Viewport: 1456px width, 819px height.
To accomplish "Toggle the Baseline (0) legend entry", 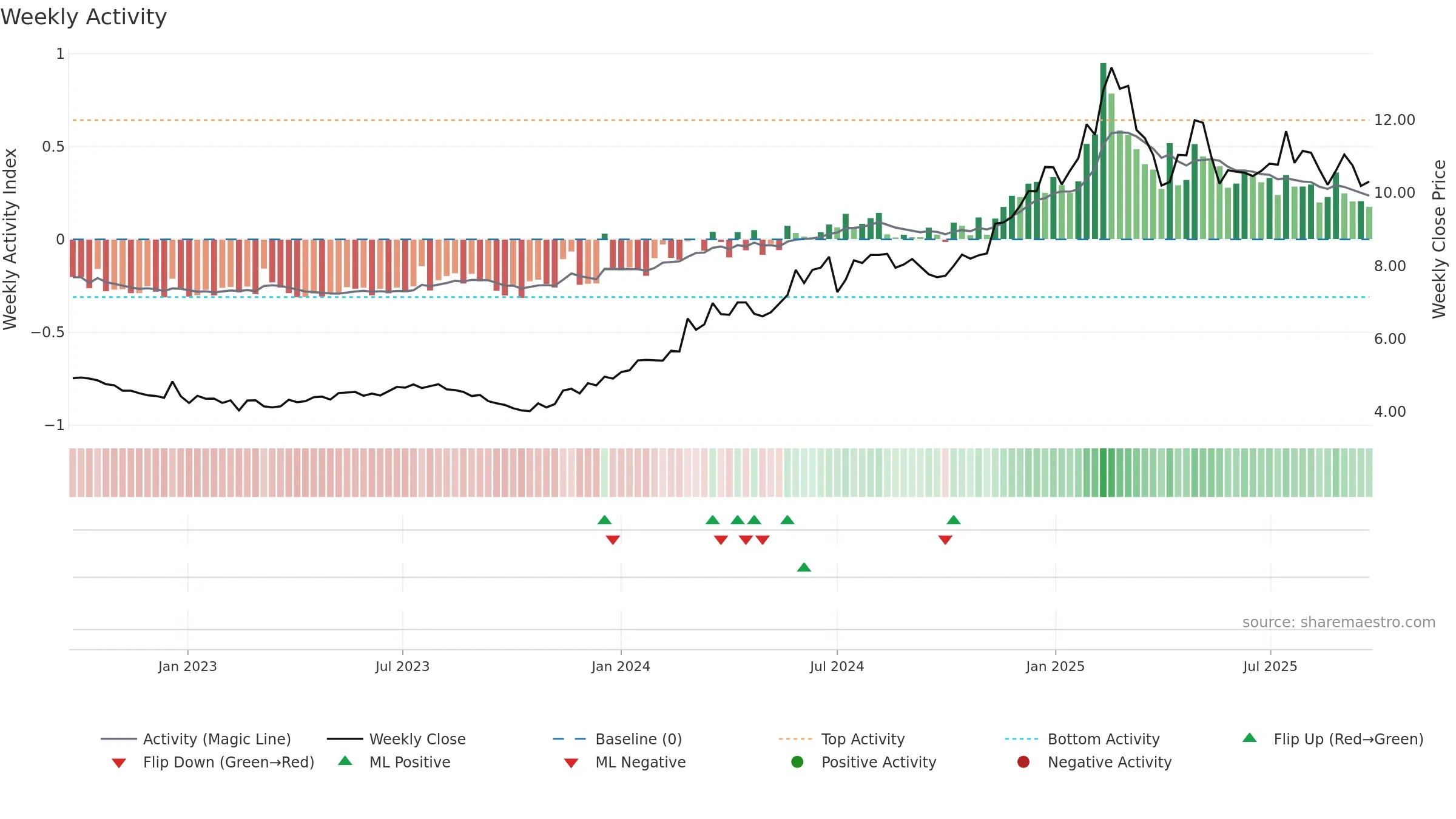I will tap(618, 739).
